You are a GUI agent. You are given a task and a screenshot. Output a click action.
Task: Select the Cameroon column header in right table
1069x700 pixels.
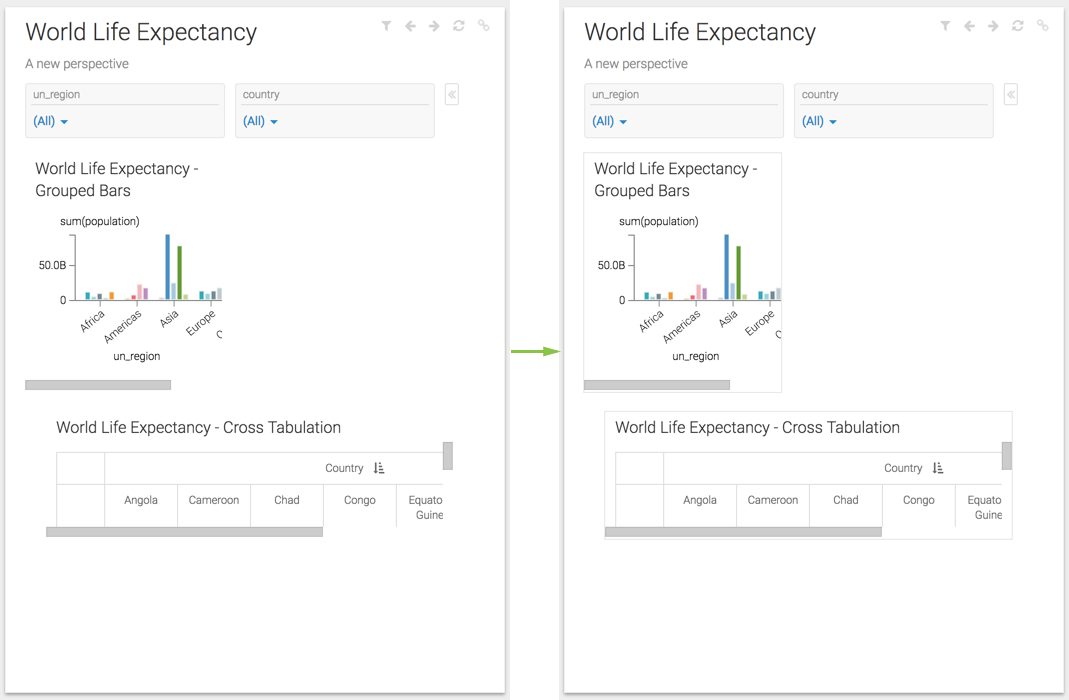(x=773, y=500)
